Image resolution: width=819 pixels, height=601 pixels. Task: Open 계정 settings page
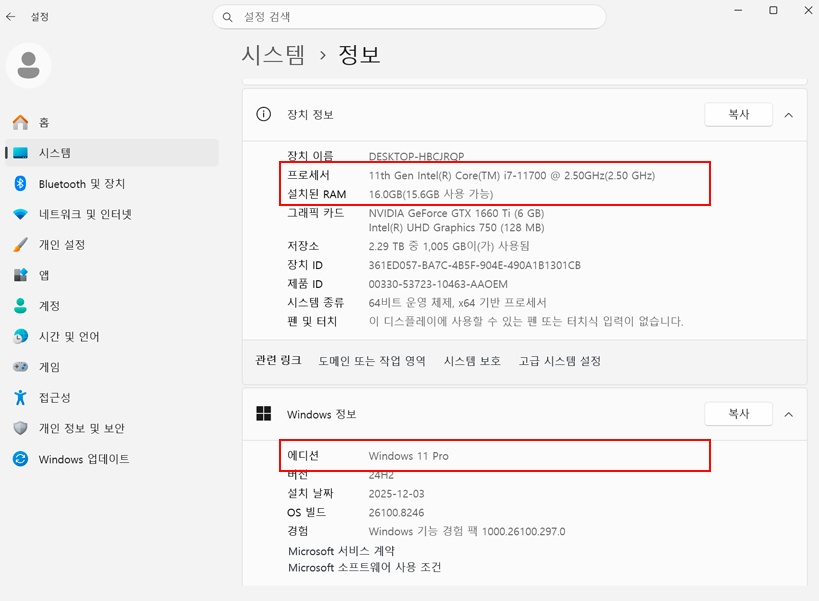[111, 305]
